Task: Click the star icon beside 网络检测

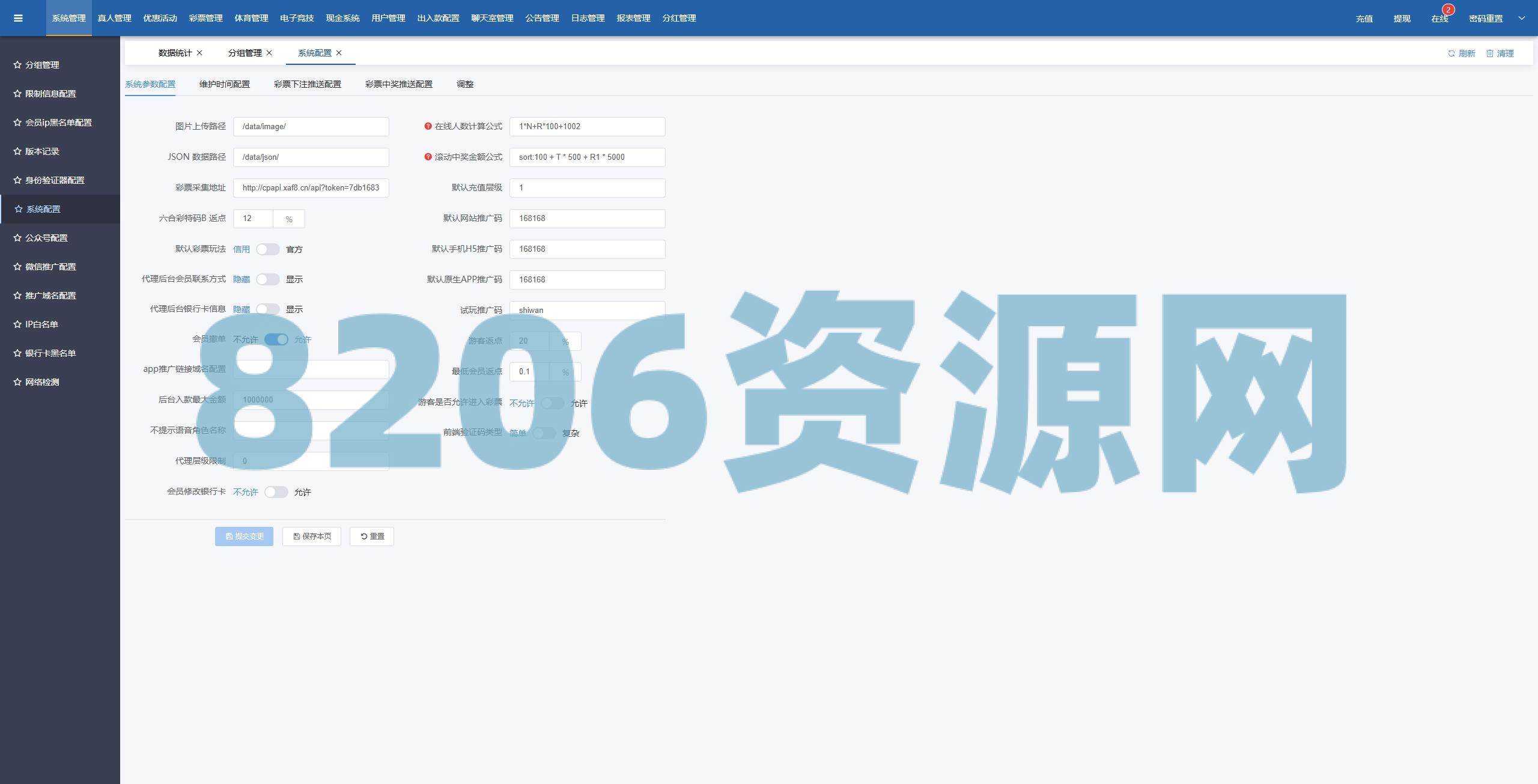Action: (x=17, y=382)
